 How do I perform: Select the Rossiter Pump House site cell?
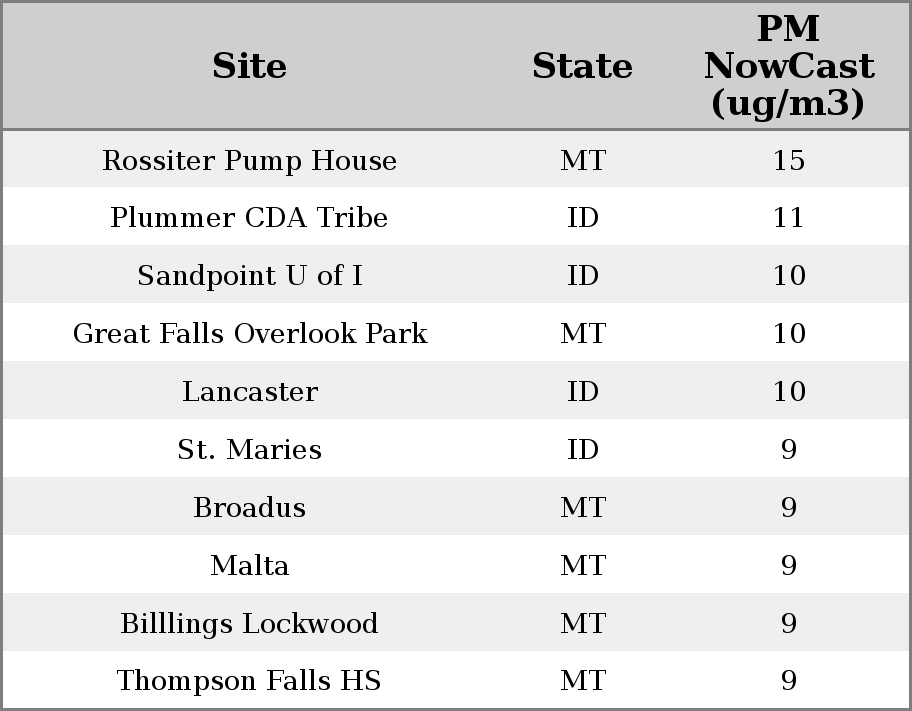(x=249, y=161)
